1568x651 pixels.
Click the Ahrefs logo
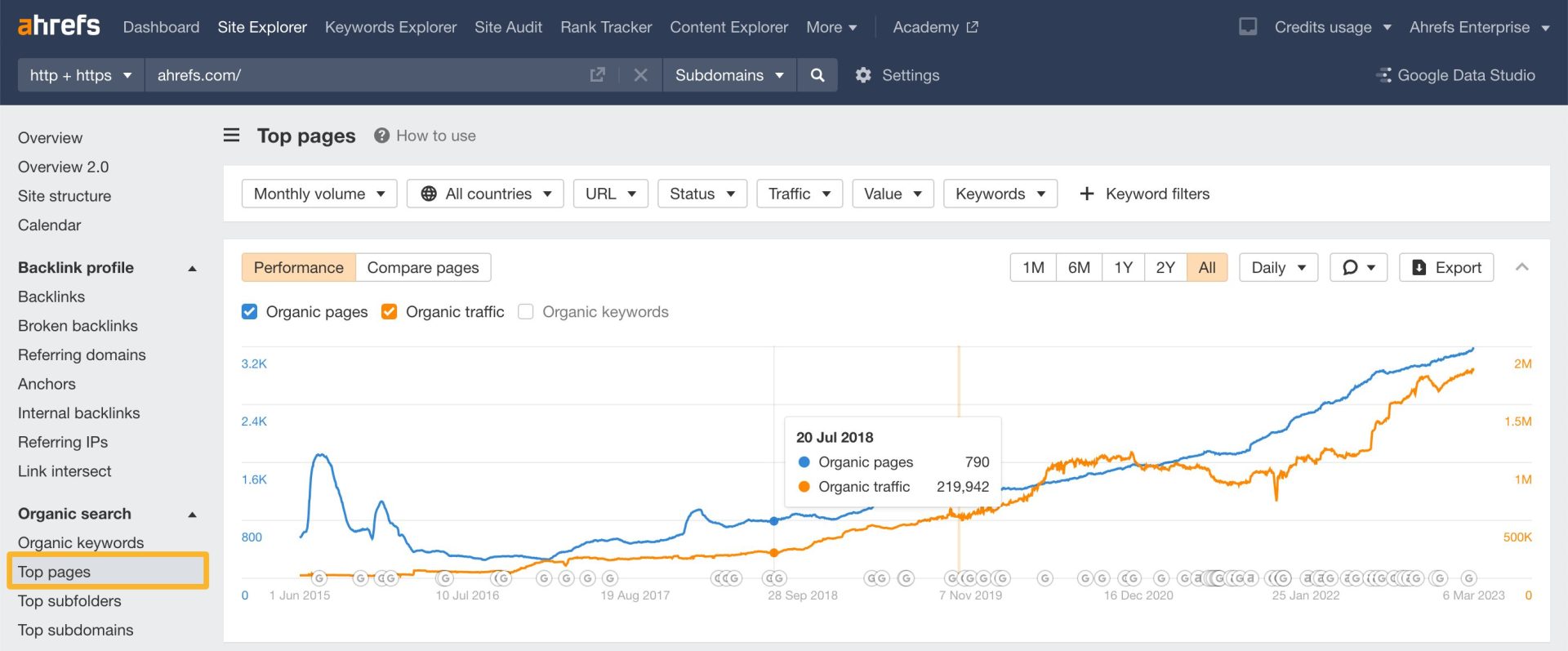pyautogui.click(x=59, y=26)
